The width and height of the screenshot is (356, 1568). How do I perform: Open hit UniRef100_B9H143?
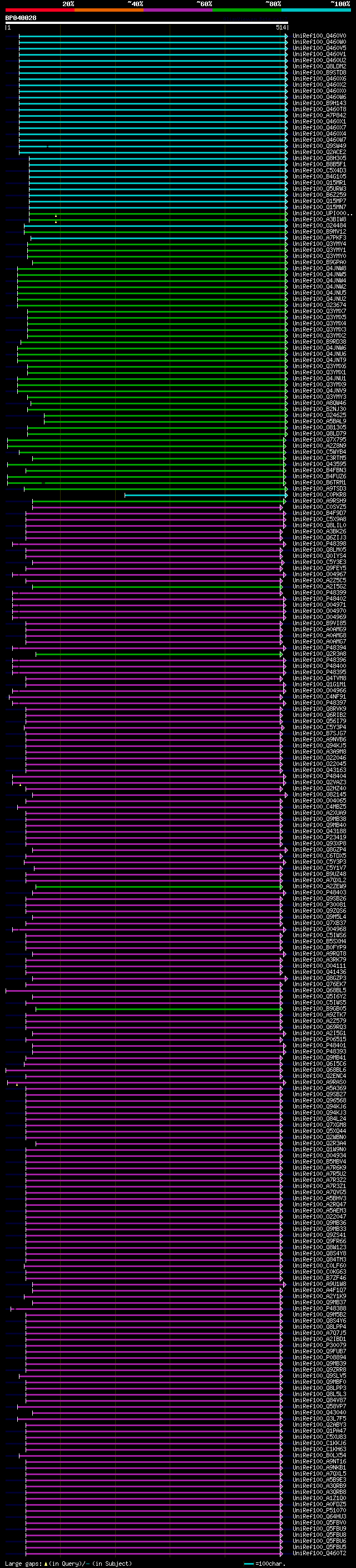click(x=319, y=103)
